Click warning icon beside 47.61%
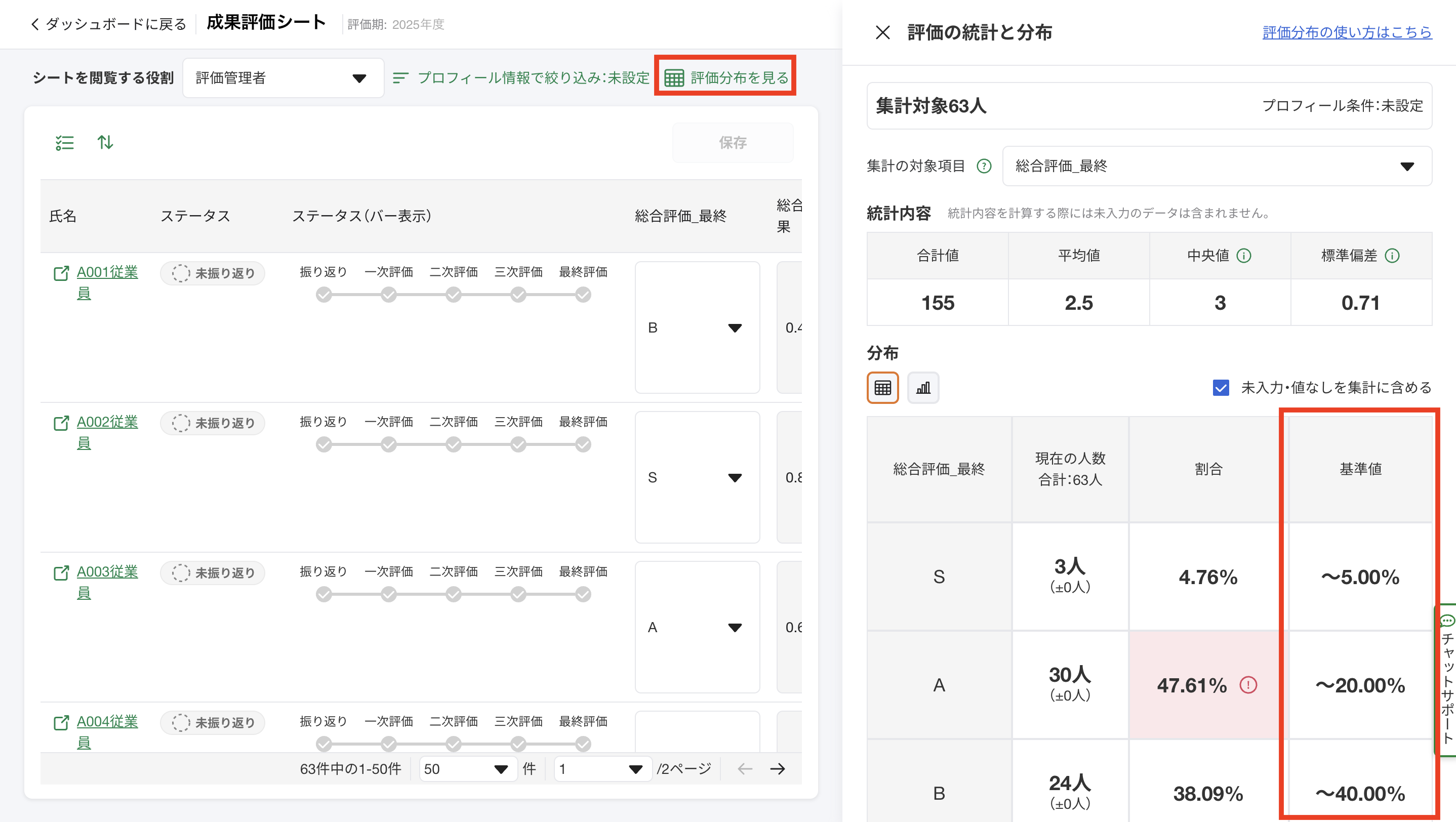This screenshot has width=1456, height=822. tap(1248, 685)
